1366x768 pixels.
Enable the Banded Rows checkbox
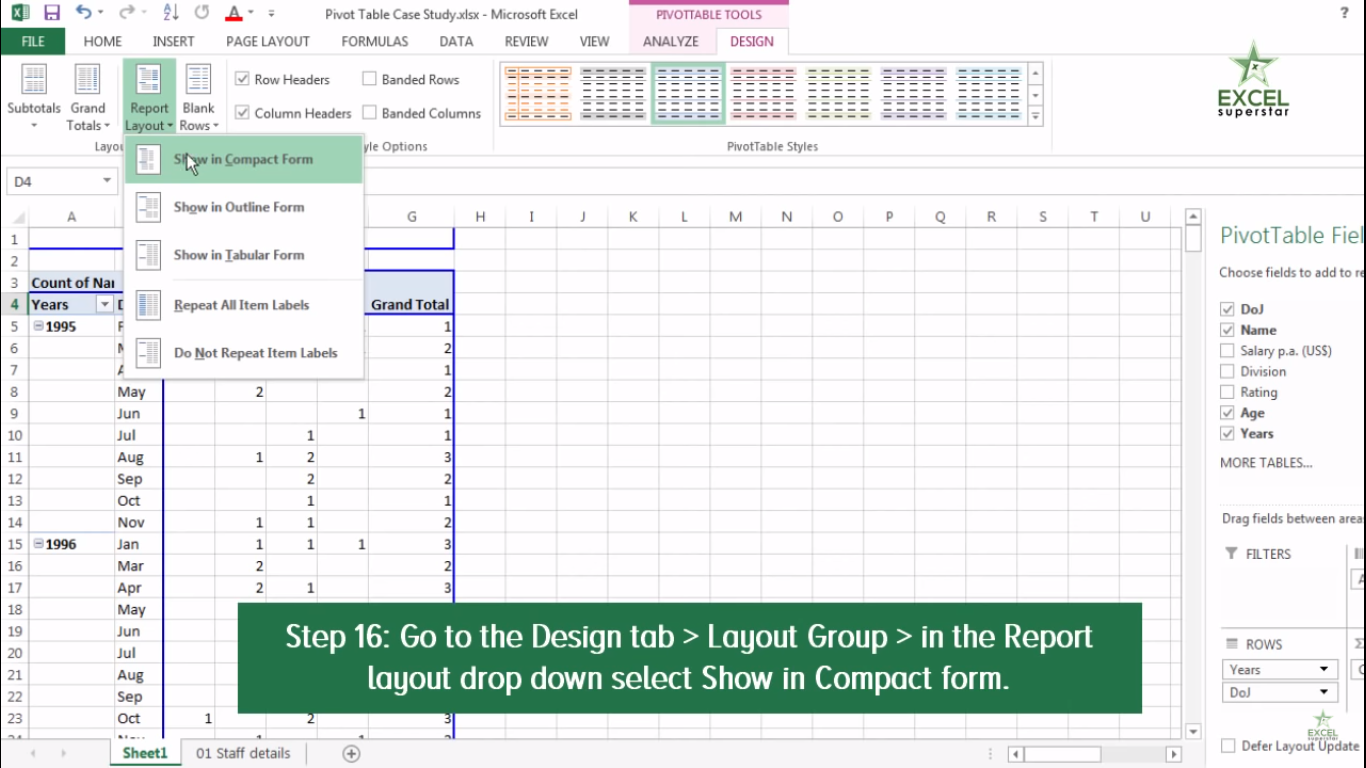(369, 79)
